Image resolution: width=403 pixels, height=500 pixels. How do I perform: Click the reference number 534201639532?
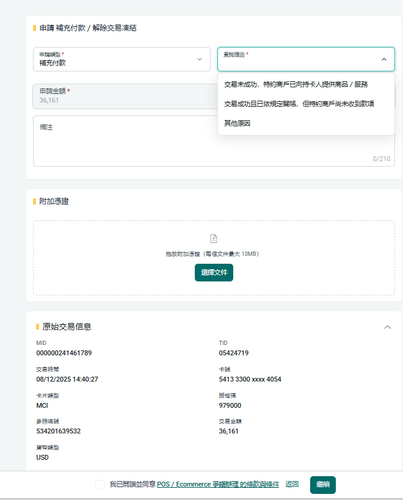click(x=58, y=431)
